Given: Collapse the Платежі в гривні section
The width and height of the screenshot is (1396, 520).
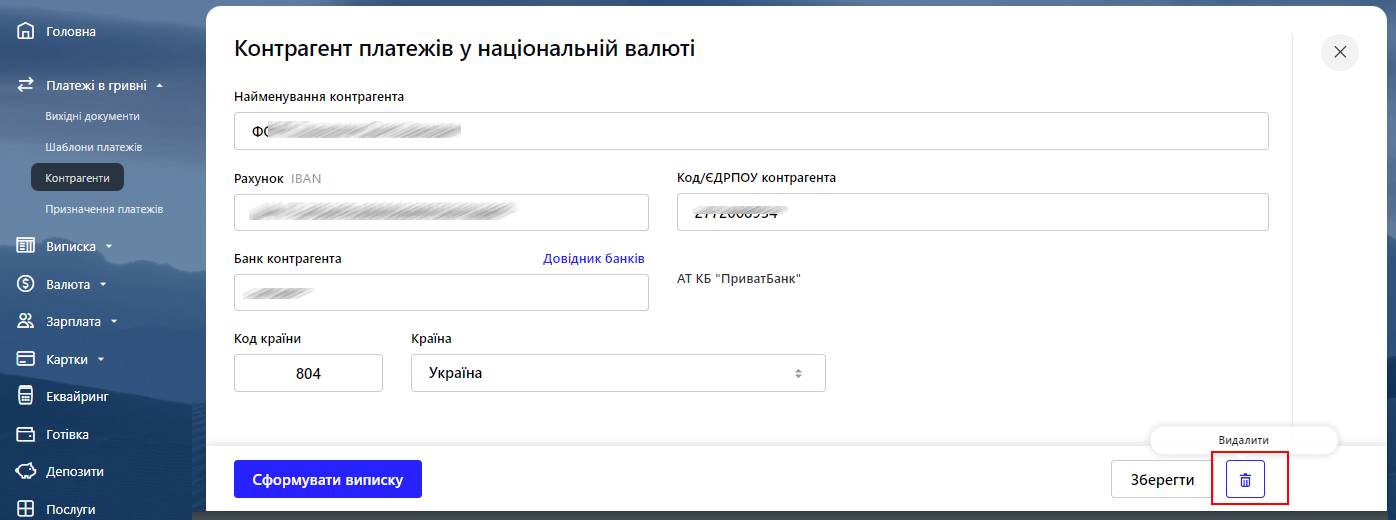Looking at the screenshot, I should point(159,86).
